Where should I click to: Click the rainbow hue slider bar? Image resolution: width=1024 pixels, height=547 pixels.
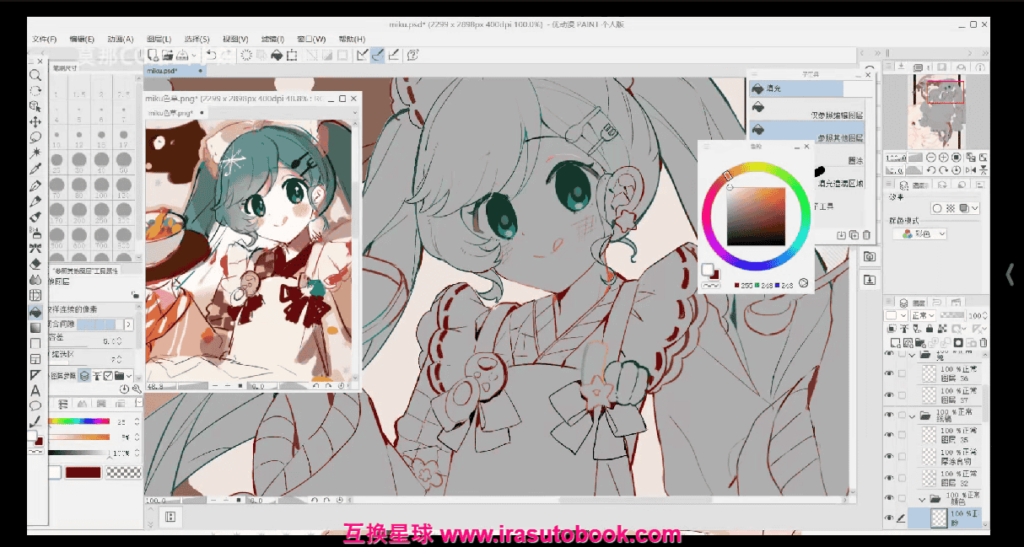[78, 421]
